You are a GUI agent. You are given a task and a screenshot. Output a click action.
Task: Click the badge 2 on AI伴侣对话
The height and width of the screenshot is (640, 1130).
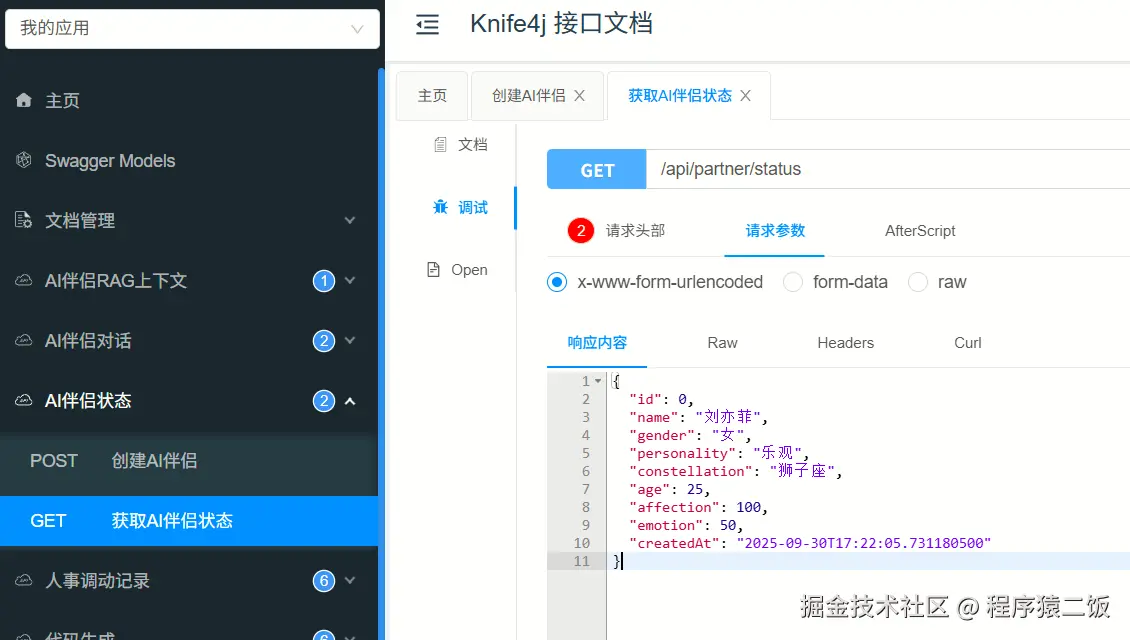click(324, 340)
